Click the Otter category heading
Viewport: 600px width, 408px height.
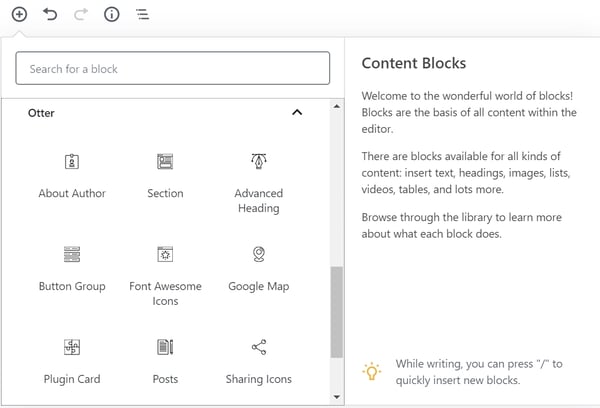pos(42,113)
